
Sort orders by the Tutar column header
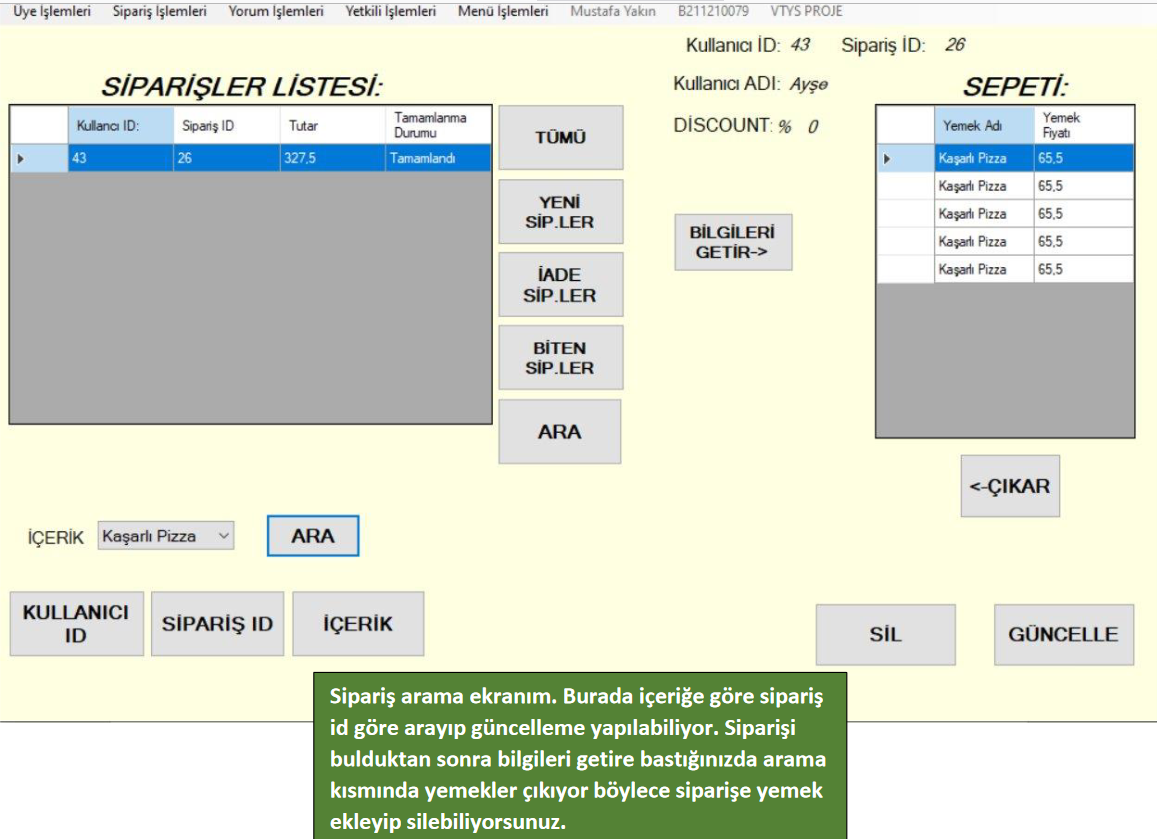click(x=331, y=126)
